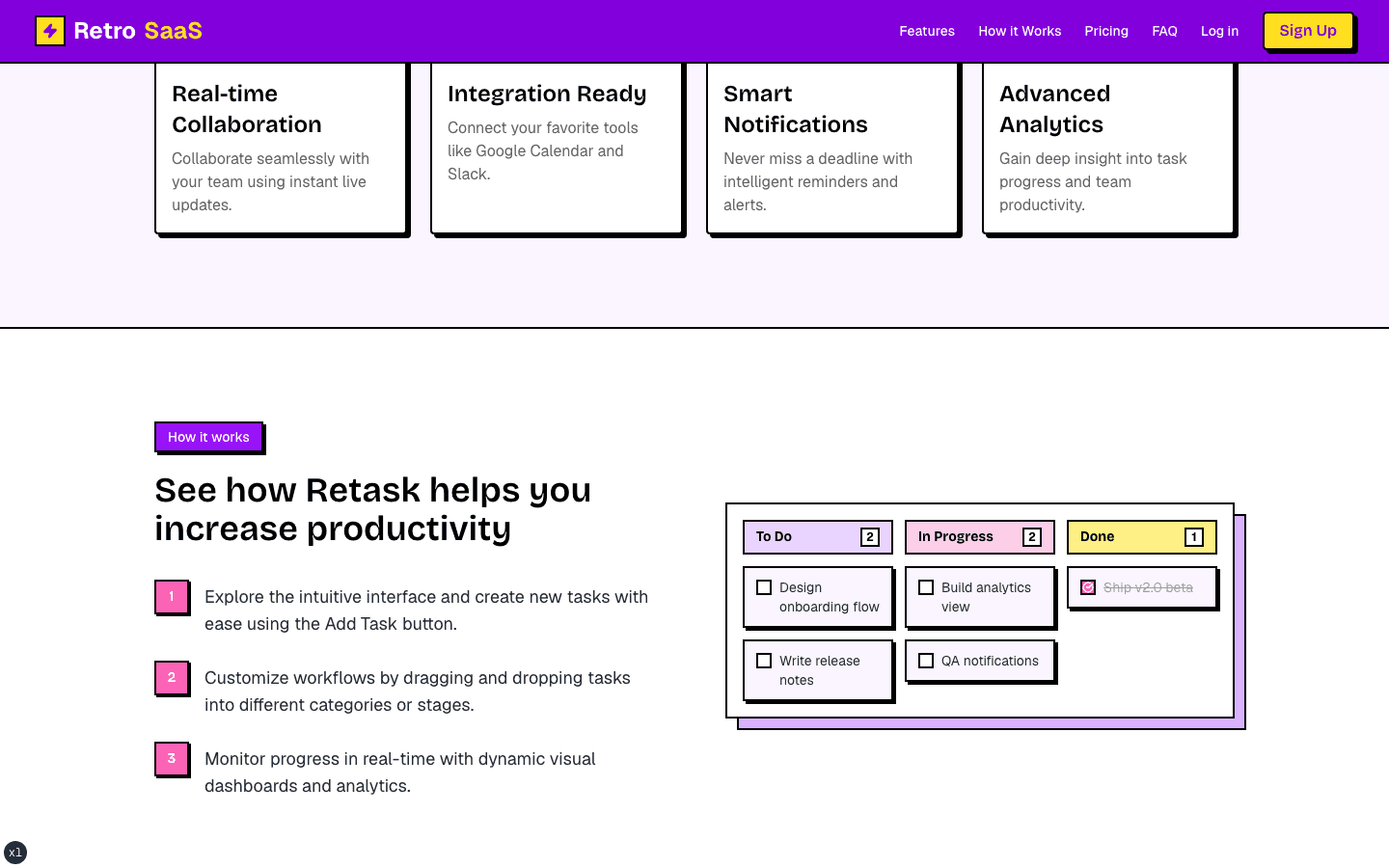Click the Smart Notifications card heading
This screenshot has width=1389, height=868.
pos(796,109)
